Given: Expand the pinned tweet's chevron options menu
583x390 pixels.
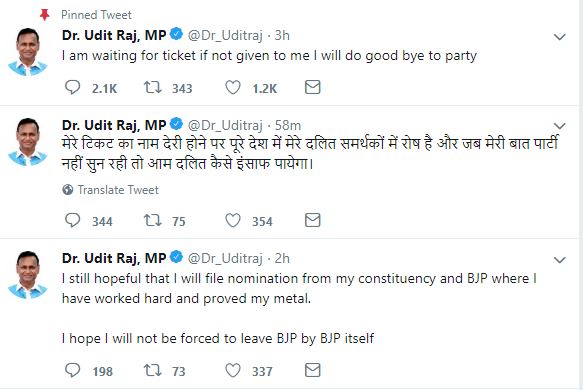Looking at the screenshot, I should tap(560, 37).
